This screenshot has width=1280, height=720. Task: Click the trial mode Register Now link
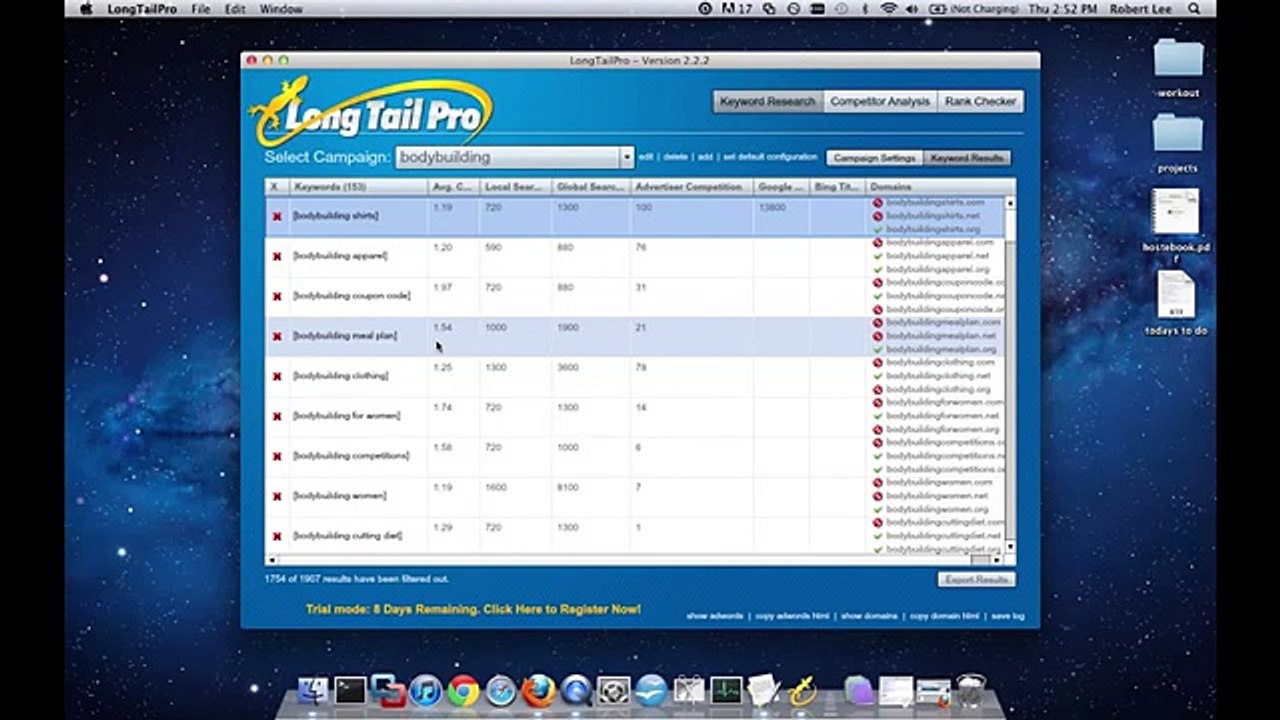(x=473, y=609)
